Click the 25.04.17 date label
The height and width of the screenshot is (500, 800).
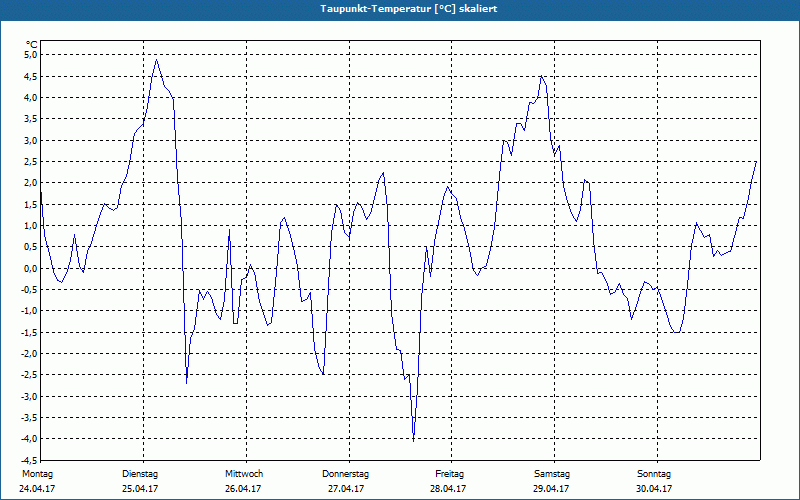pos(140,489)
